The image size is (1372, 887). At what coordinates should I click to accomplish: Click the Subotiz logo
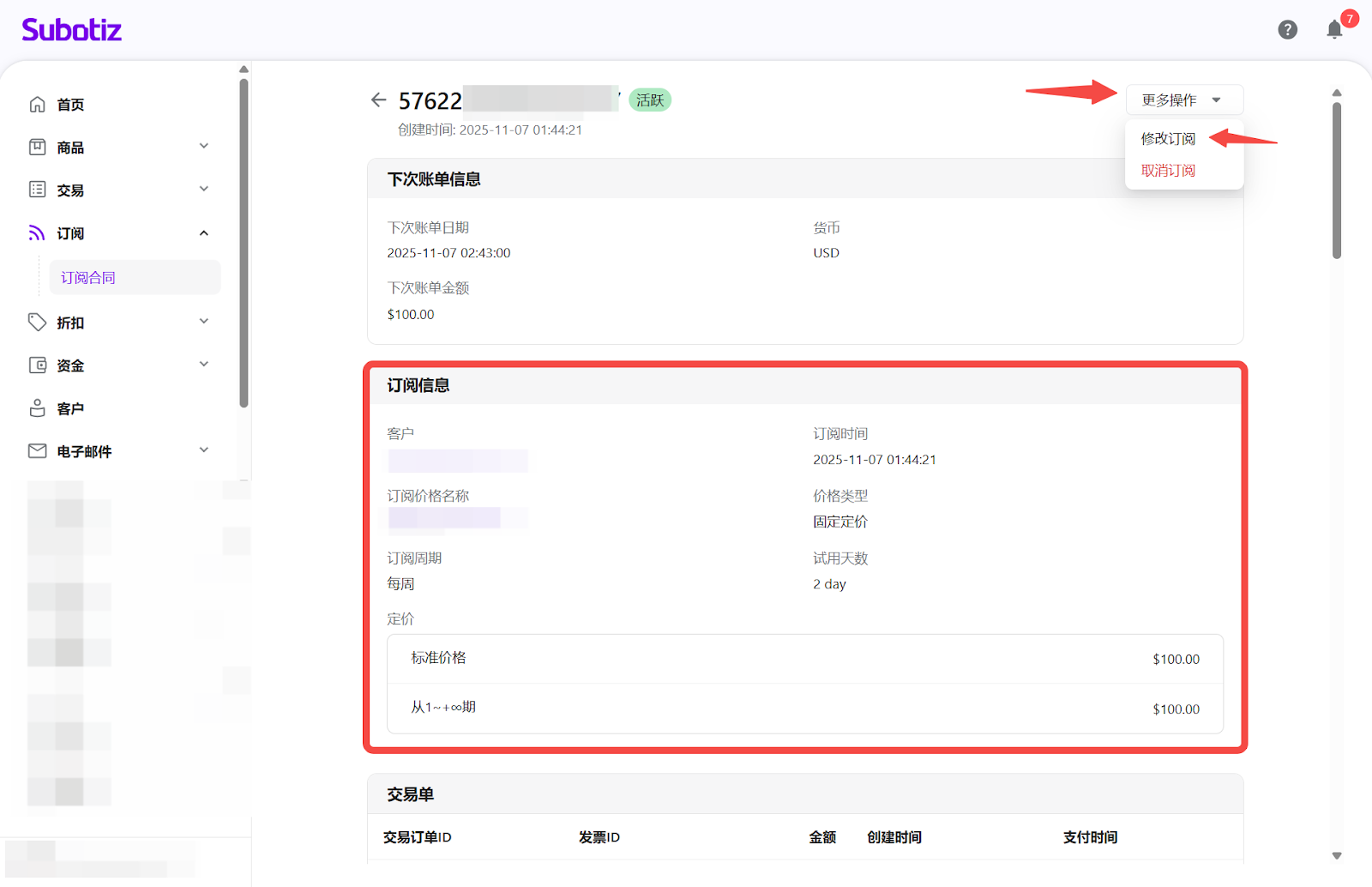[x=72, y=30]
